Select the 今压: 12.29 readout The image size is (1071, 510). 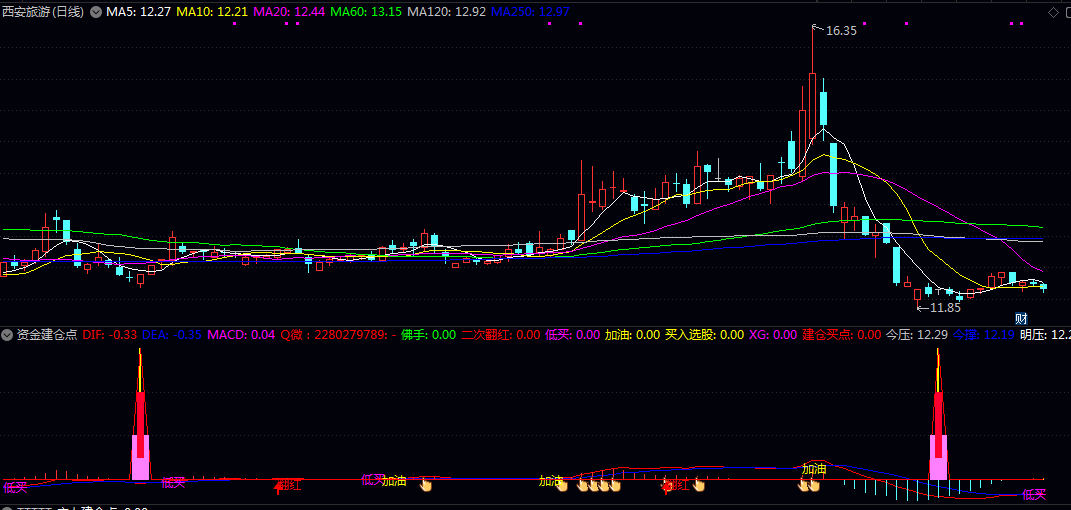[917, 335]
